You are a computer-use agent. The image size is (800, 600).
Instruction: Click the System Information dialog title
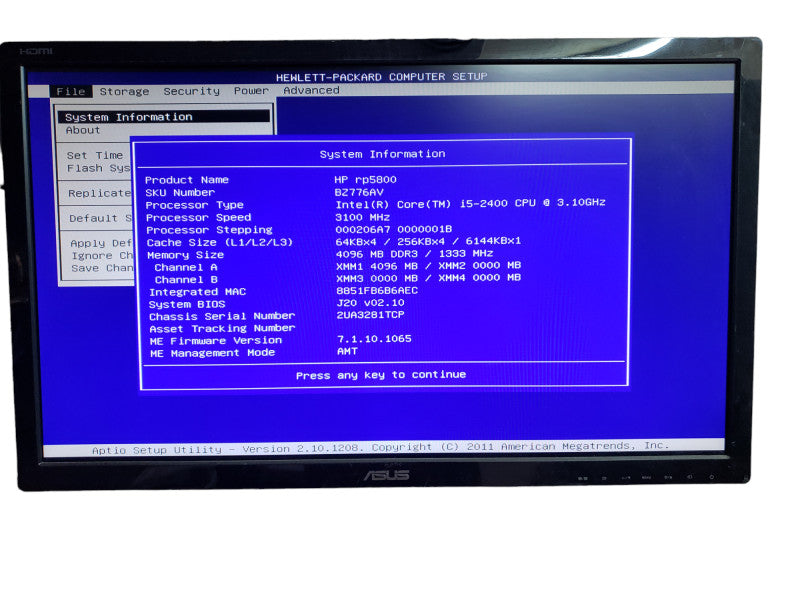coord(383,154)
